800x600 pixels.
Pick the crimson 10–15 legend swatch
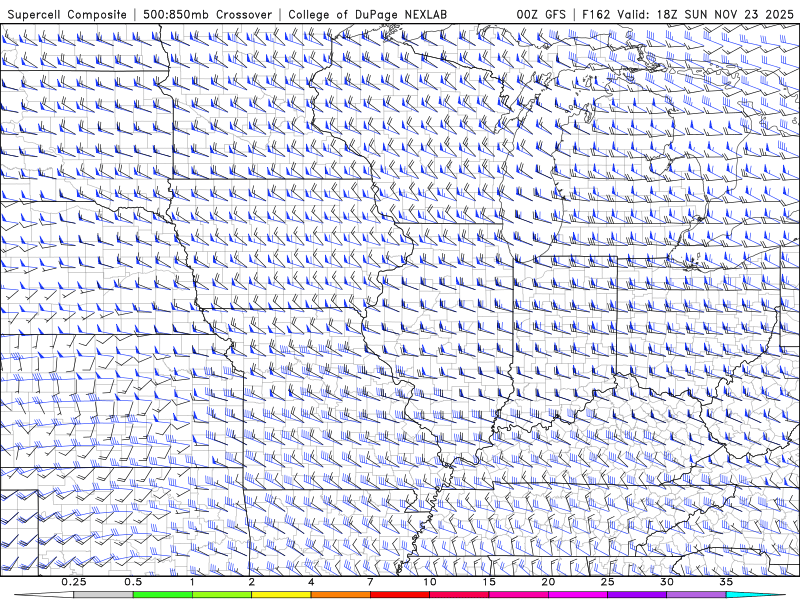459,595
